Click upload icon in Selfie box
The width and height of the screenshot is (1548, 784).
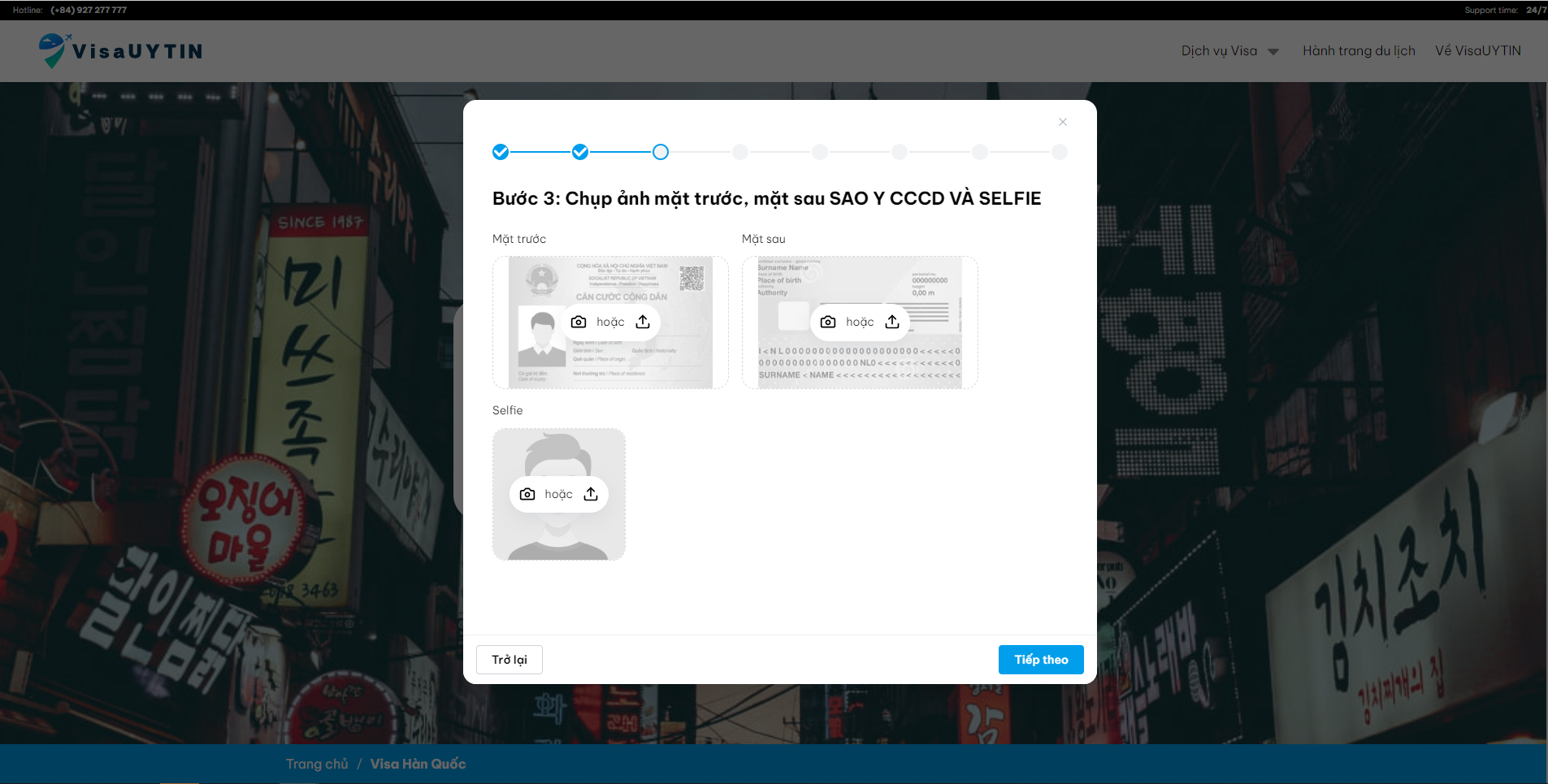click(591, 494)
